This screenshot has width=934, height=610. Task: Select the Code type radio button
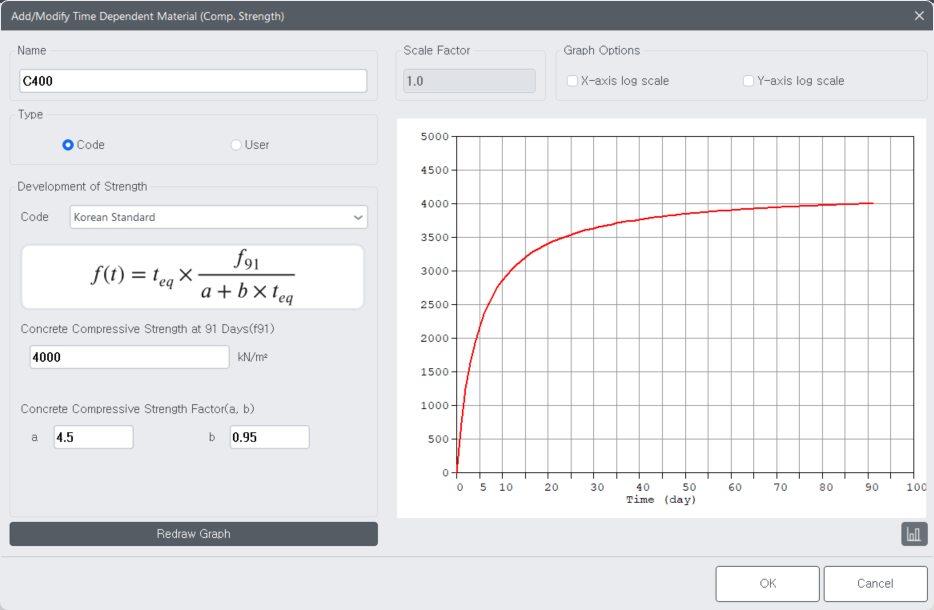tap(67, 144)
